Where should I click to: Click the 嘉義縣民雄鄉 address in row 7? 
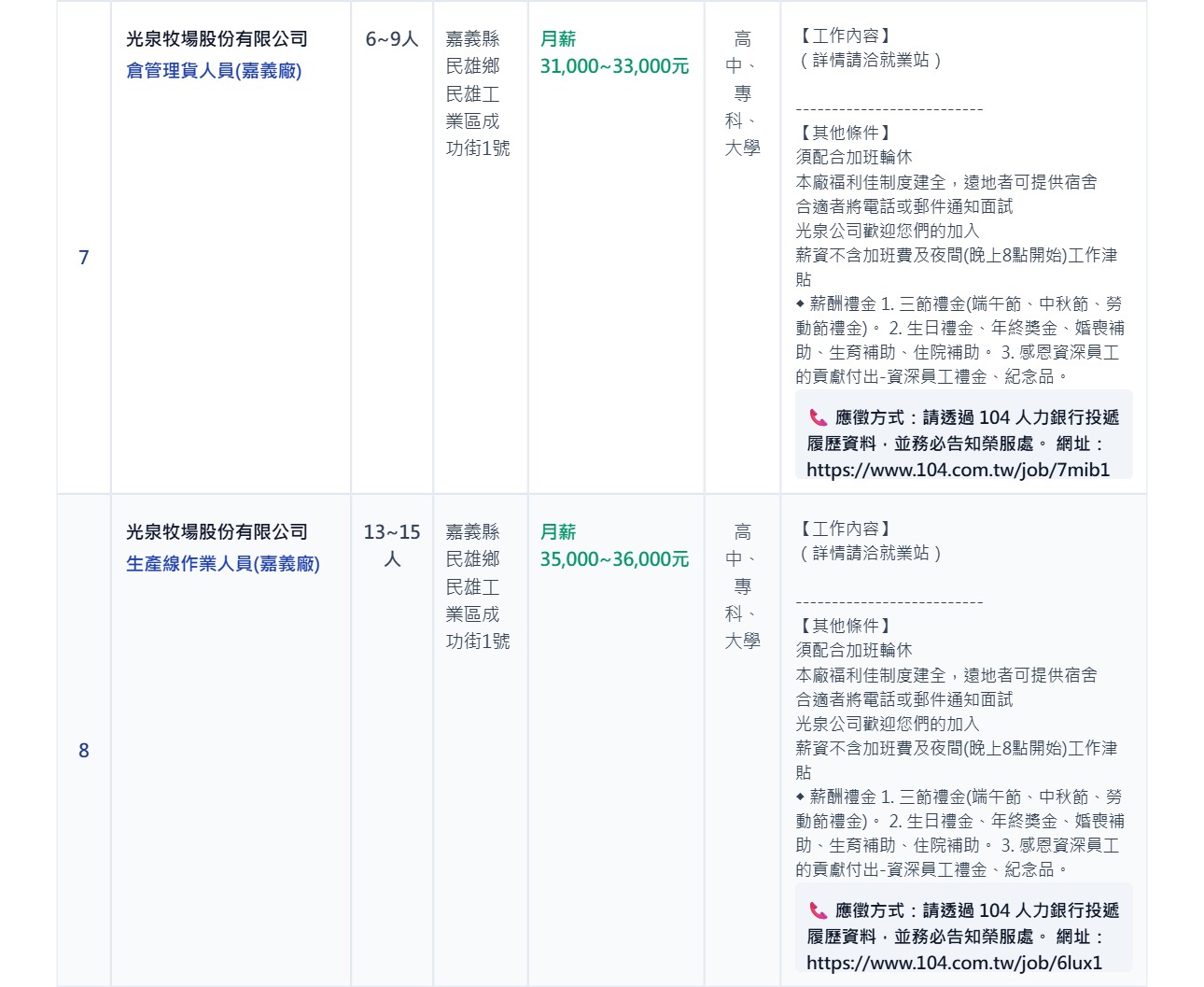point(478,93)
